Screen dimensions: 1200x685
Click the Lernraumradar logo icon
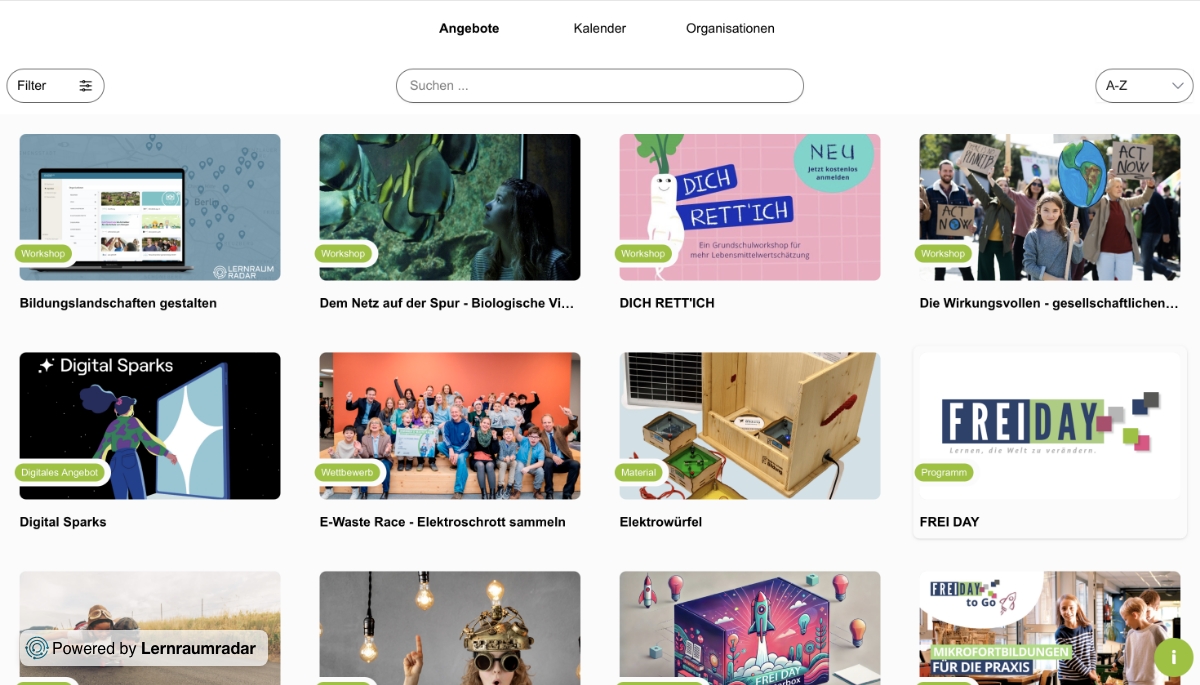37,648
